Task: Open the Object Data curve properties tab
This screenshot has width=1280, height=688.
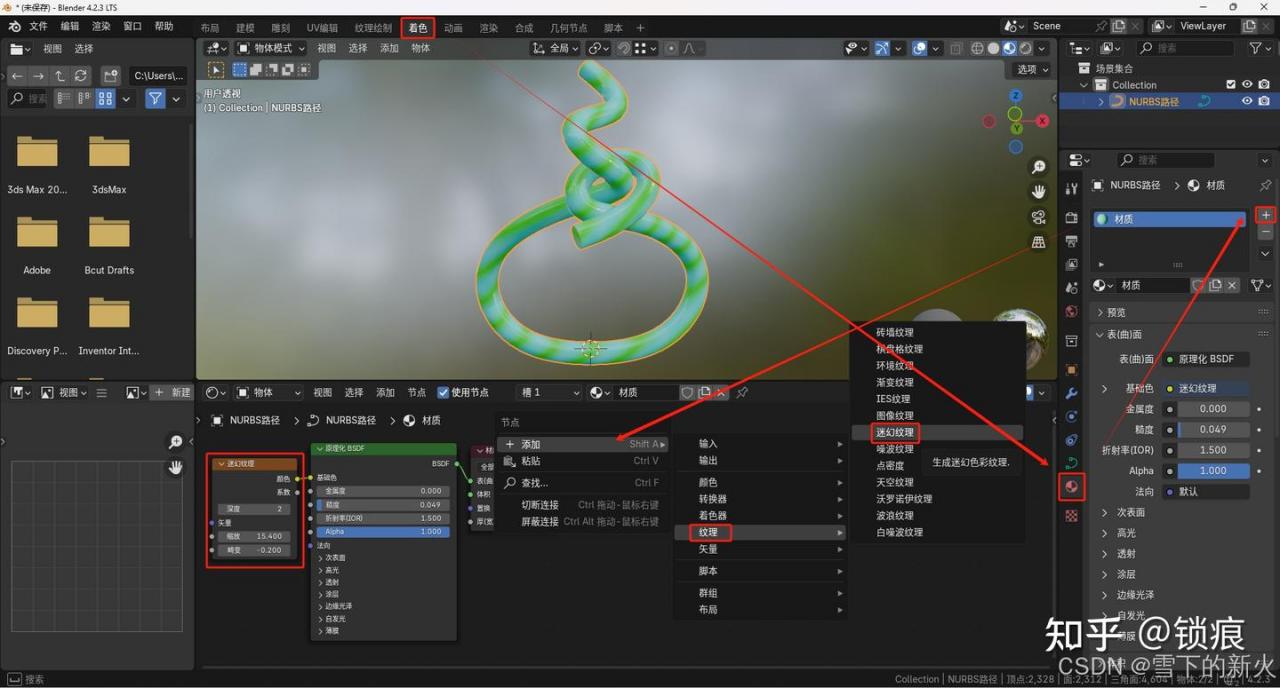Action: [x=1072, y=463]
